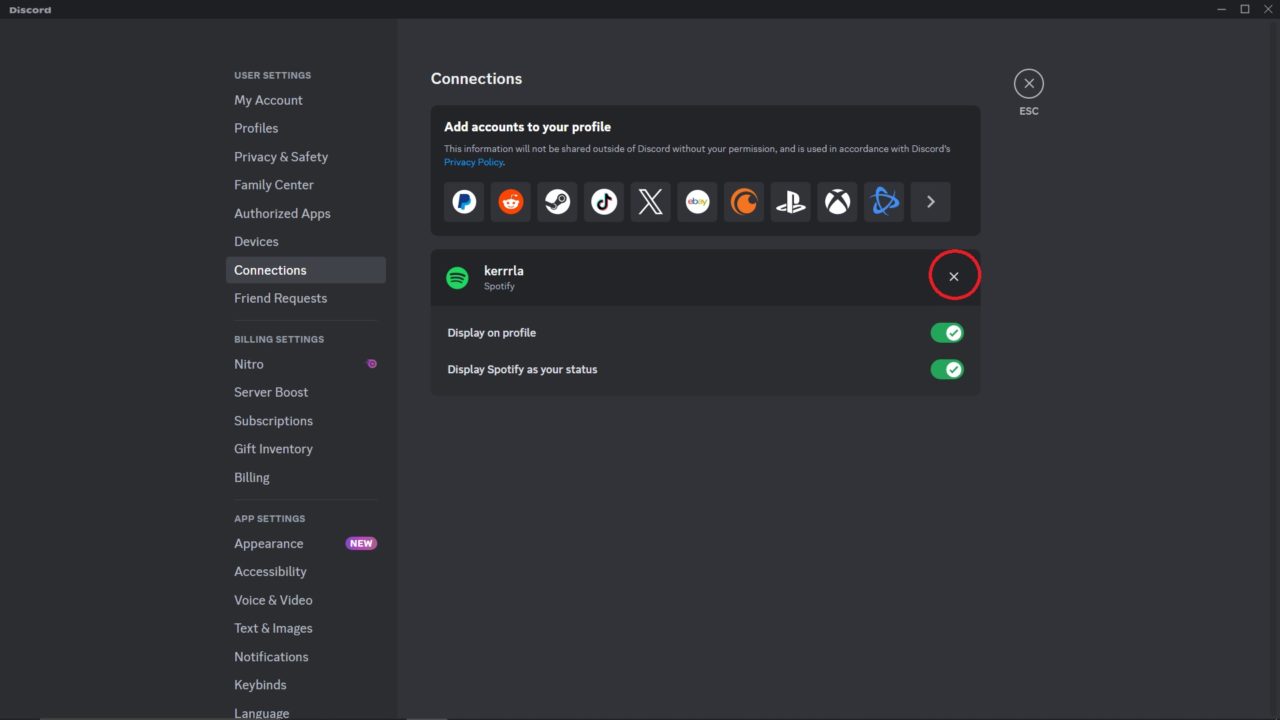The image size is (1280, 720).
Task: Connect an Xbox account
Action: point(837,201)
